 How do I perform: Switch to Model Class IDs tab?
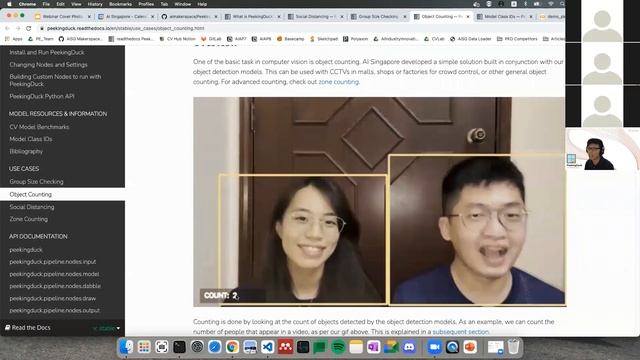point(505,17)
